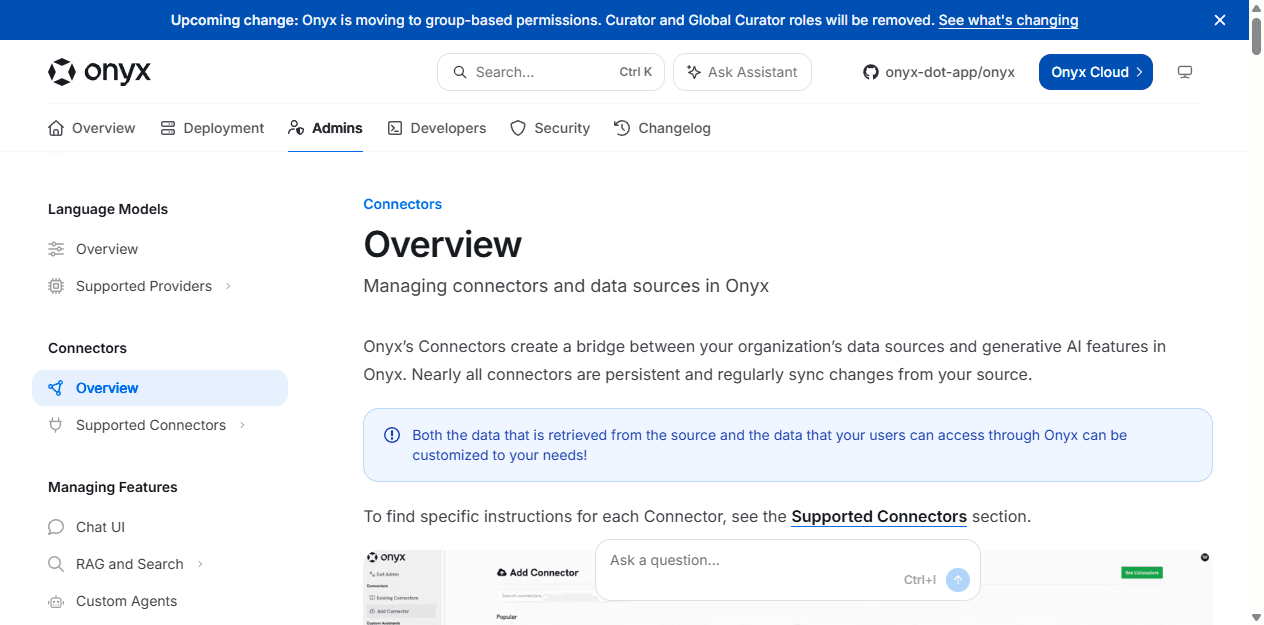Screen dimensions: 1264x625
Task: Click the magnifier icon by RAG and Search
Action: pos(56,564)
